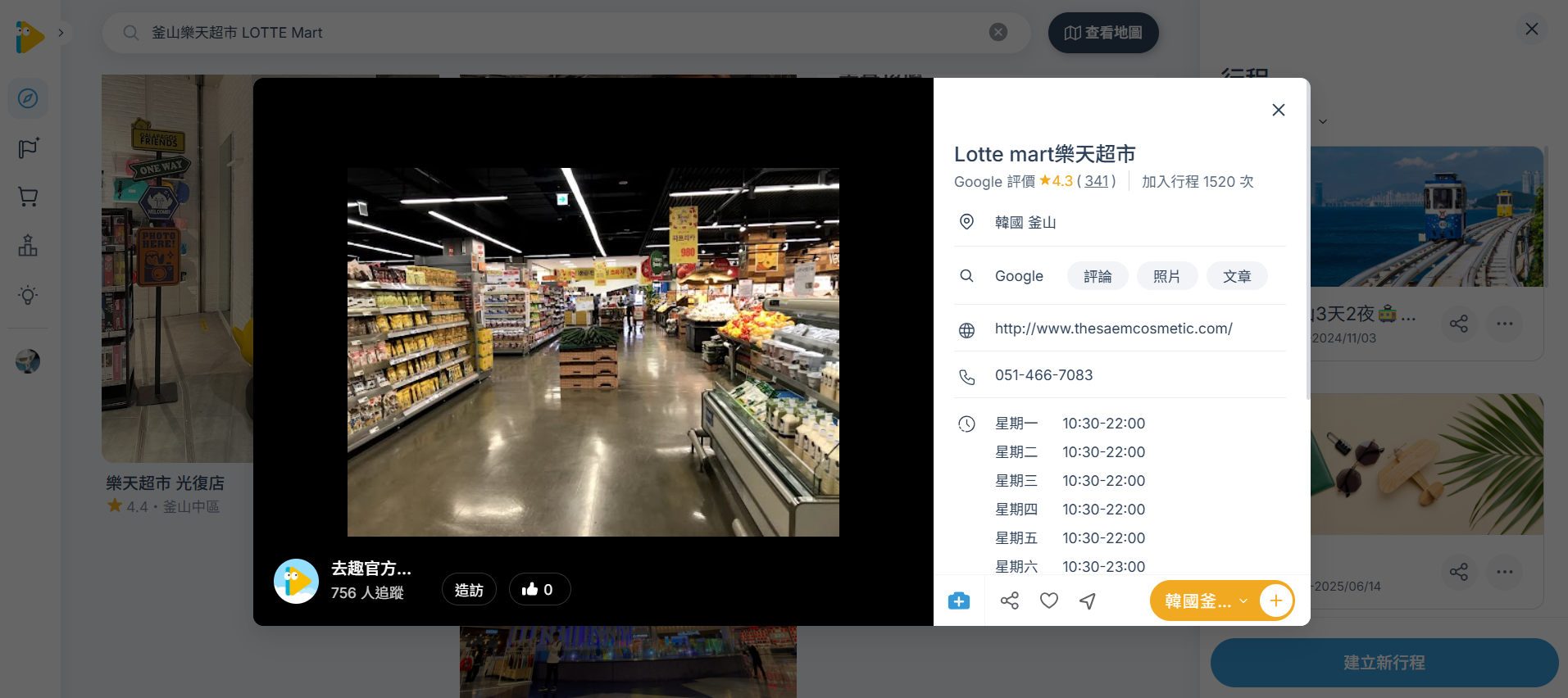Open the flag trips icon in sidebar

tap(28, 147)
